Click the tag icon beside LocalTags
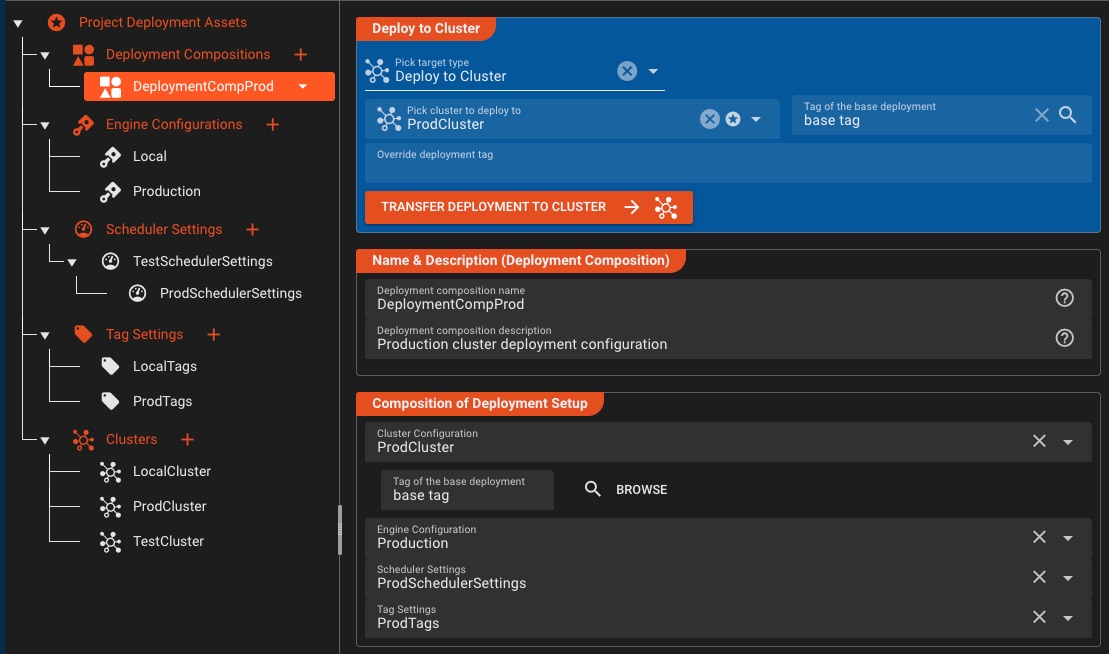This screenshot has width=1109, height=654. (110, 366)
